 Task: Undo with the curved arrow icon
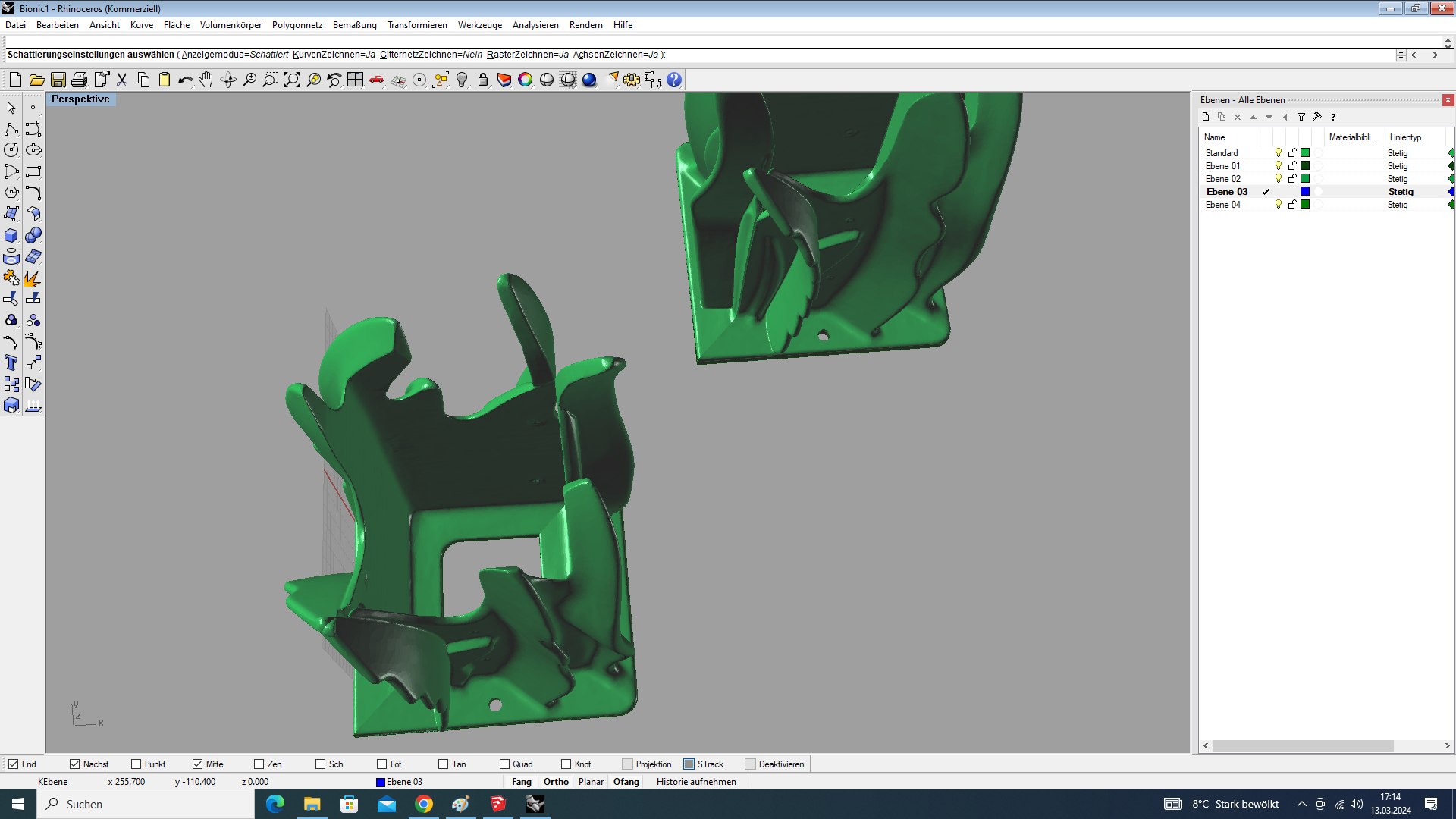click(185, 80)
